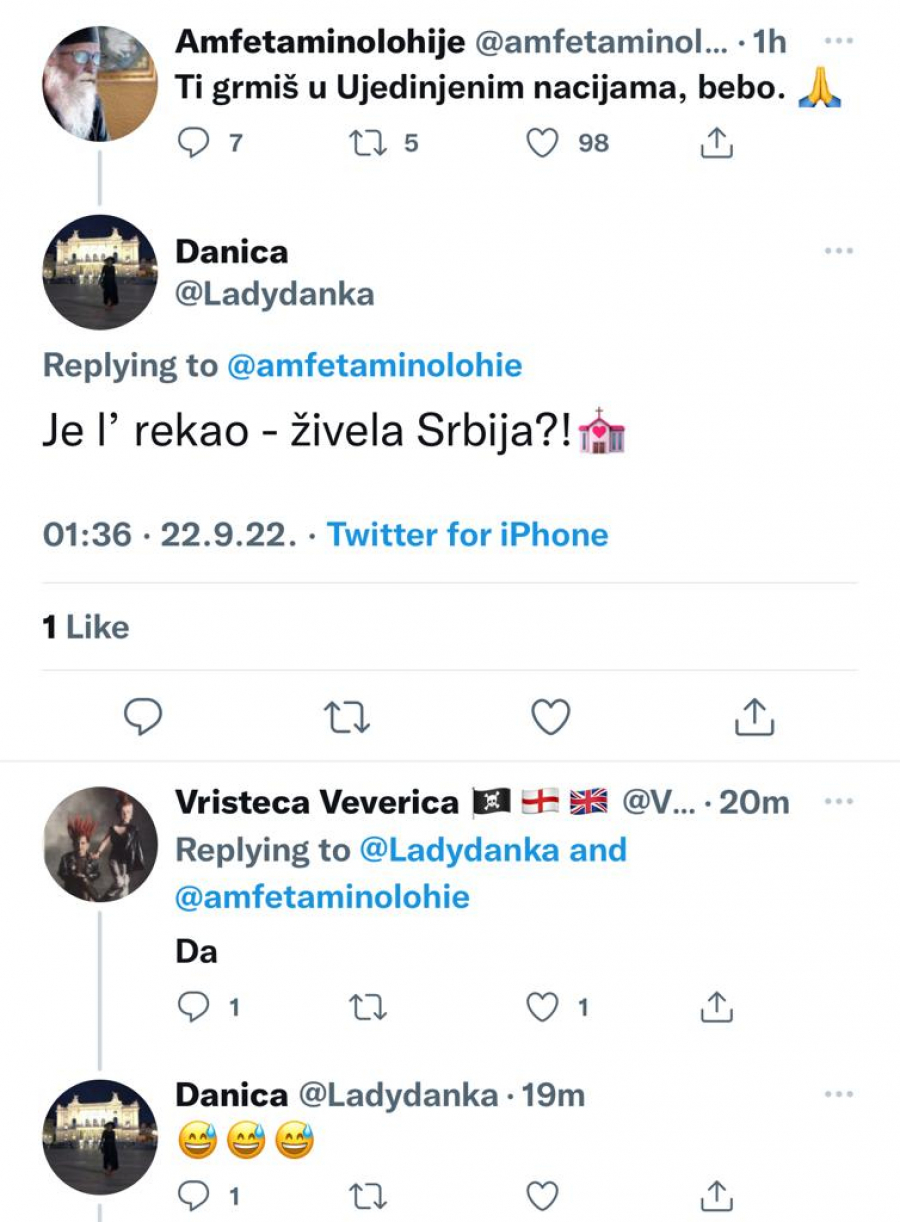The height and width of the screenshot is (1222, 900).
Task: Retweet Danica's main tweet
Action: [x=347, y=716]
